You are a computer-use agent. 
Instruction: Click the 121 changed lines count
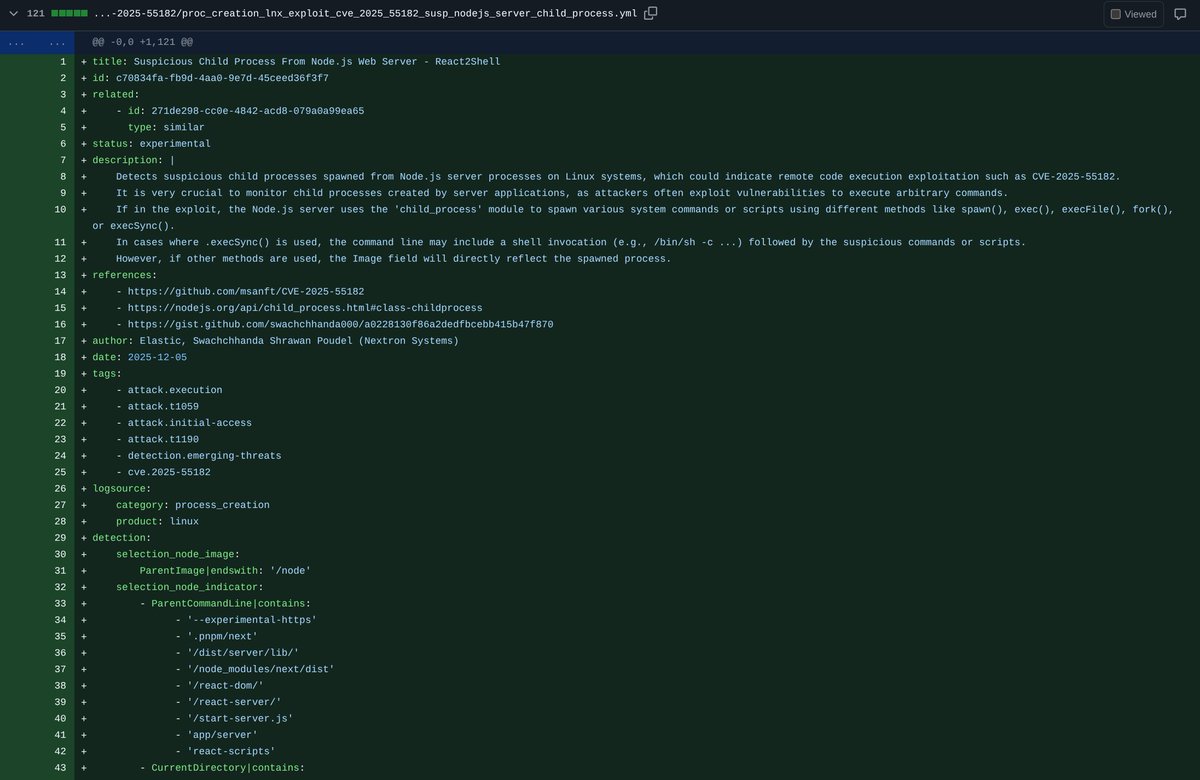point(36,13)
